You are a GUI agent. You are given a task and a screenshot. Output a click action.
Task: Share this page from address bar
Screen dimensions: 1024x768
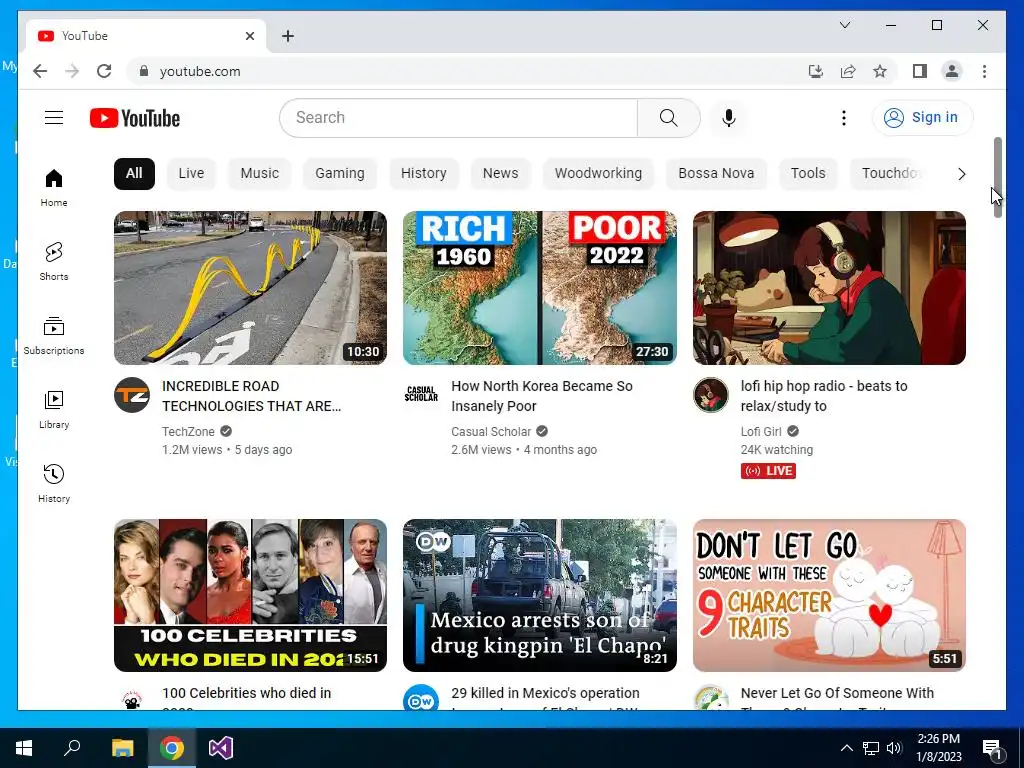coord(848,71)
